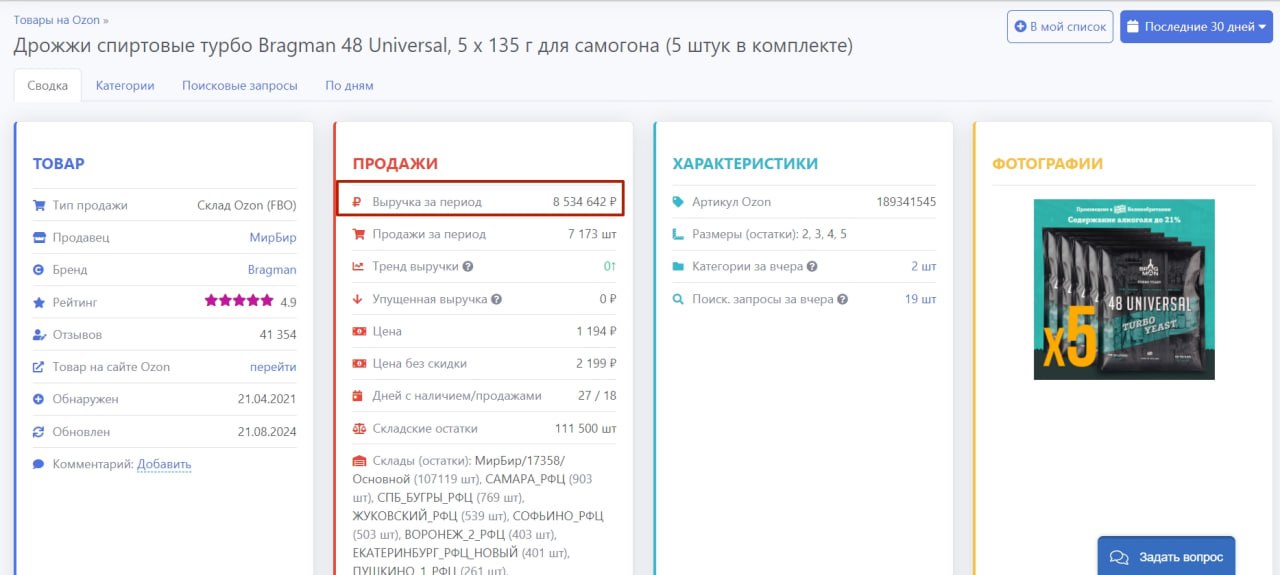Click the down-arrow icon beside 'Упущенная выручка'

click(358, 299)
